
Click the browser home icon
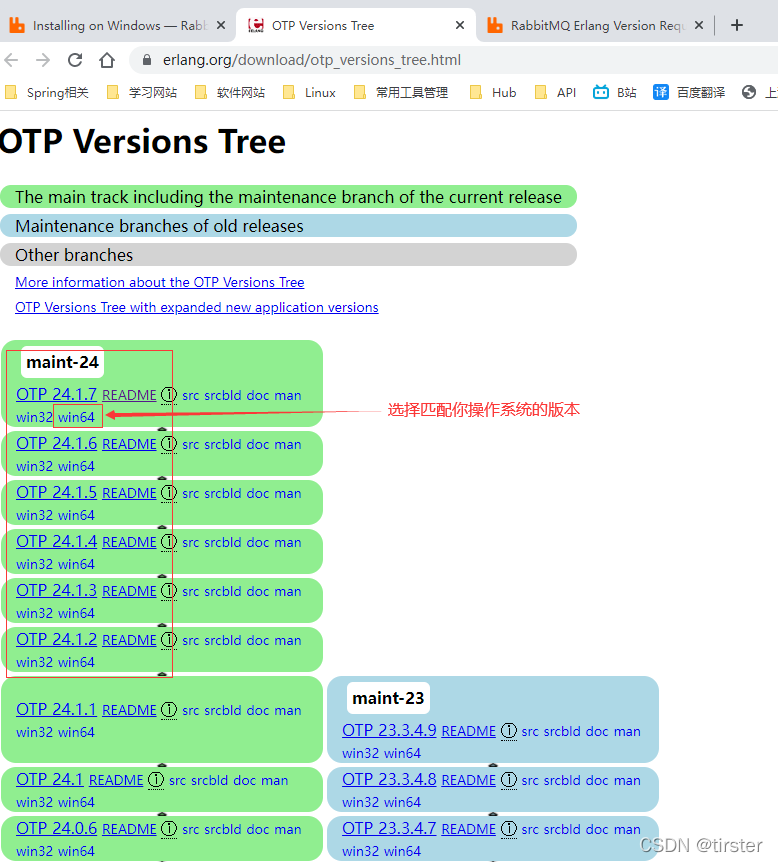coord(107,60)
